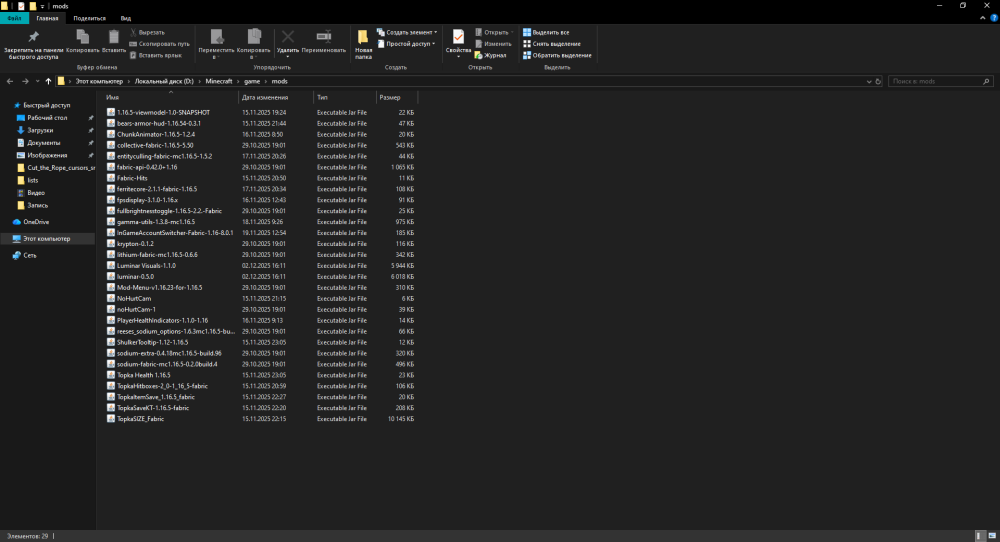Image resolution: width=1000 pixels, height=542 pixels.
Task: Open recent locations dropdown arrow
Action: coord(38,82)
